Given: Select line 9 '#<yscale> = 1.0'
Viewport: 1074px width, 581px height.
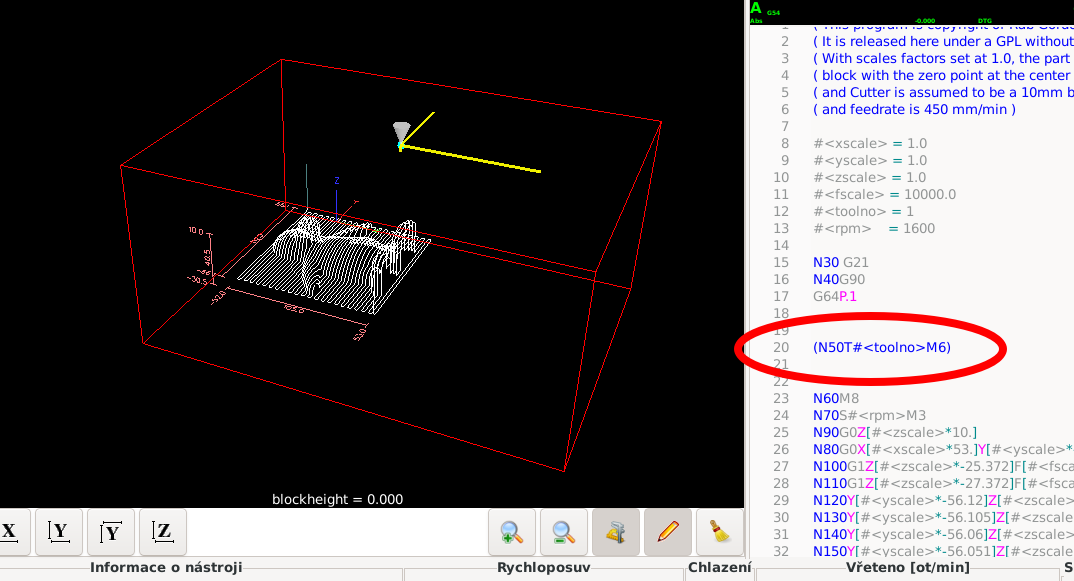Looking at the screenshot, I should pos(870,161).
